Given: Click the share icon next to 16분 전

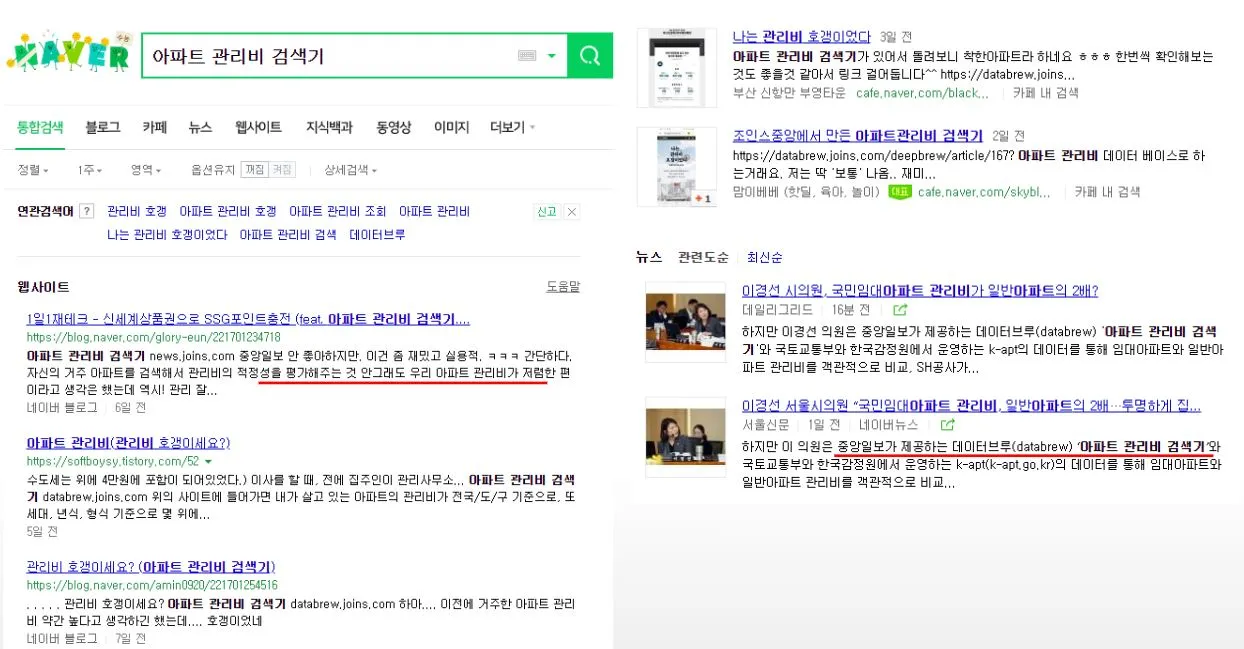Looking at the screenshot, I should click(900, 311).
